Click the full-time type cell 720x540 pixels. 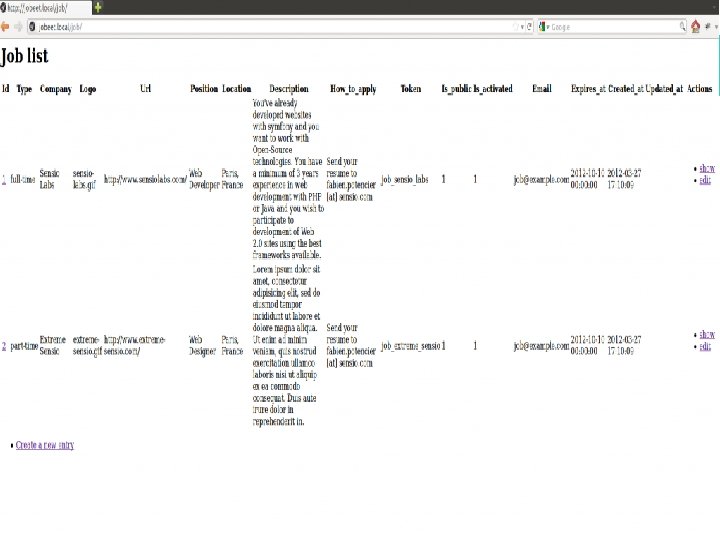point(23,179)
